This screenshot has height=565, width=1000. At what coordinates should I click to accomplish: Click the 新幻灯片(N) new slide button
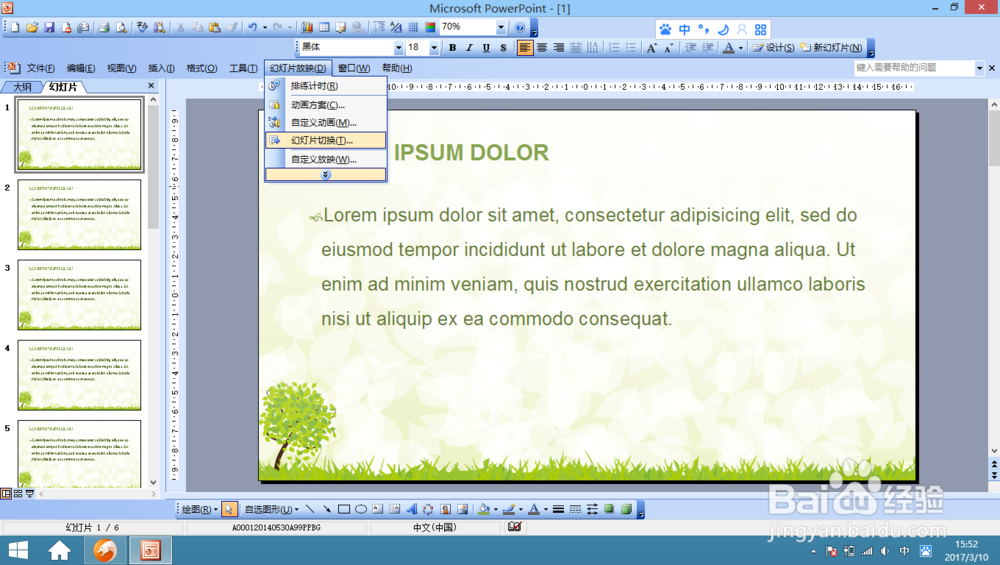coord(832,48)
